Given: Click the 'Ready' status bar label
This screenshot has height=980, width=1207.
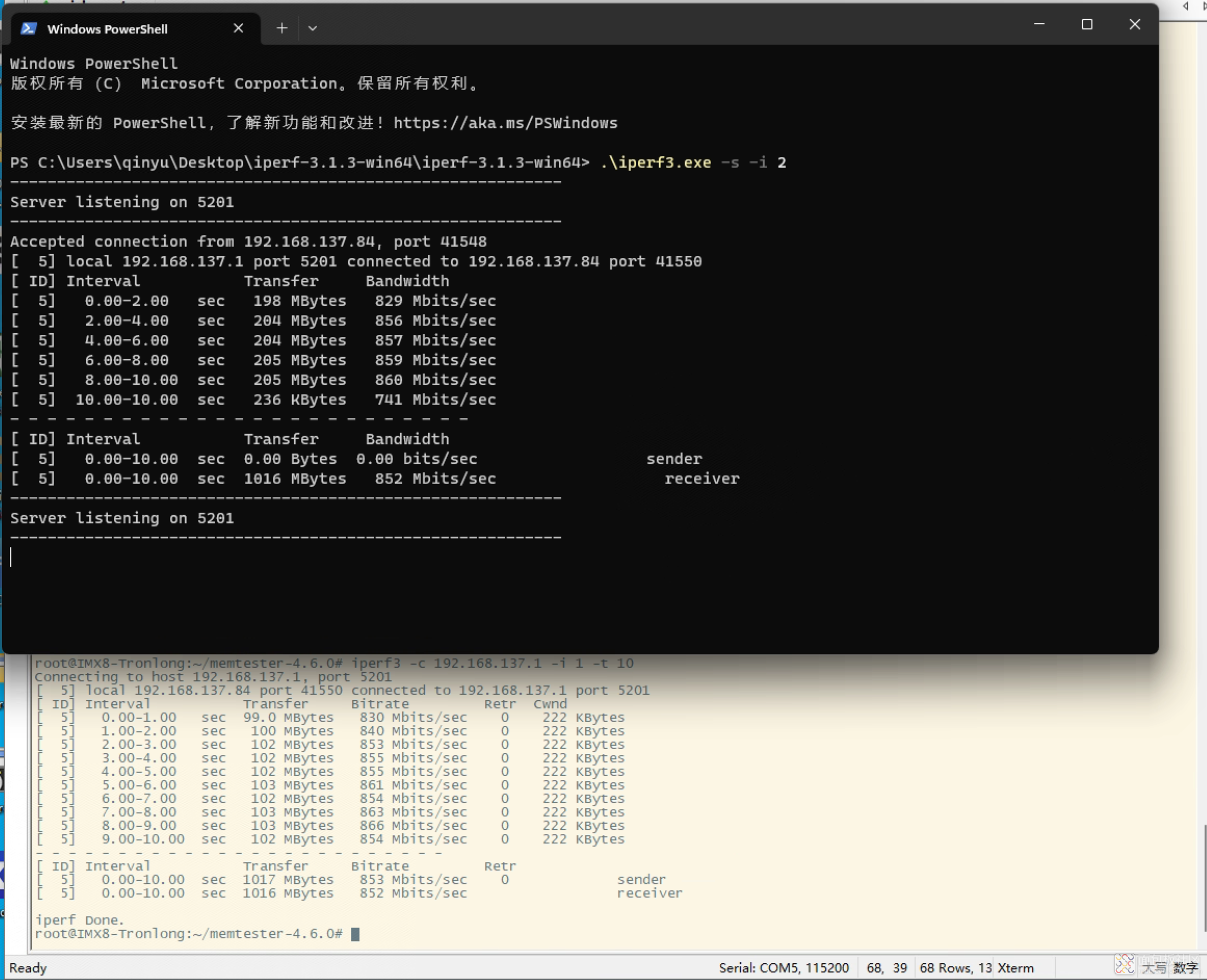Looking at the screenshot, I should [x=28, y=968].
